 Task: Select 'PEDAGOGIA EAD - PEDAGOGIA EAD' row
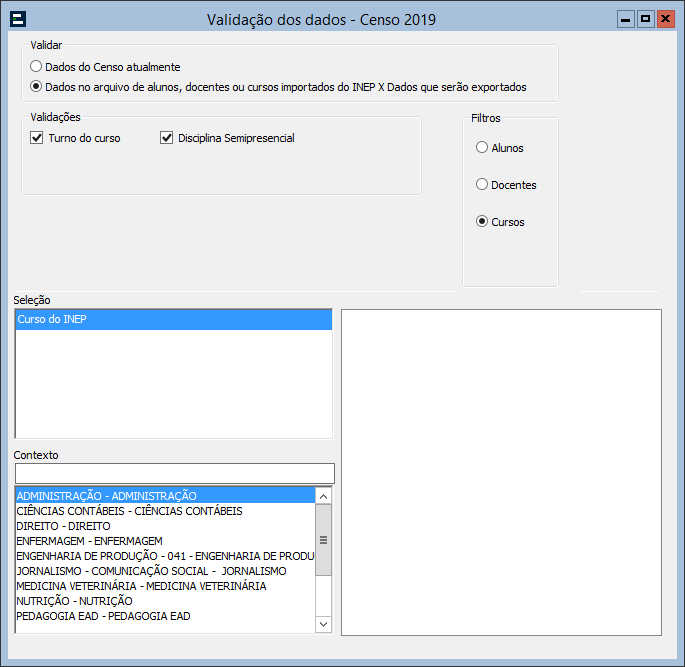[165, 616]
